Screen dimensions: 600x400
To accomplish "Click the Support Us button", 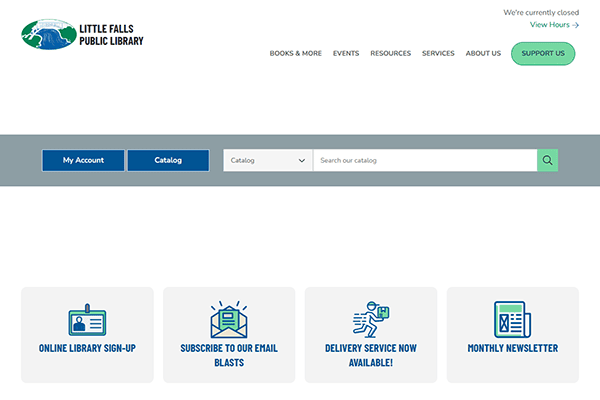I will pos(543,54).
